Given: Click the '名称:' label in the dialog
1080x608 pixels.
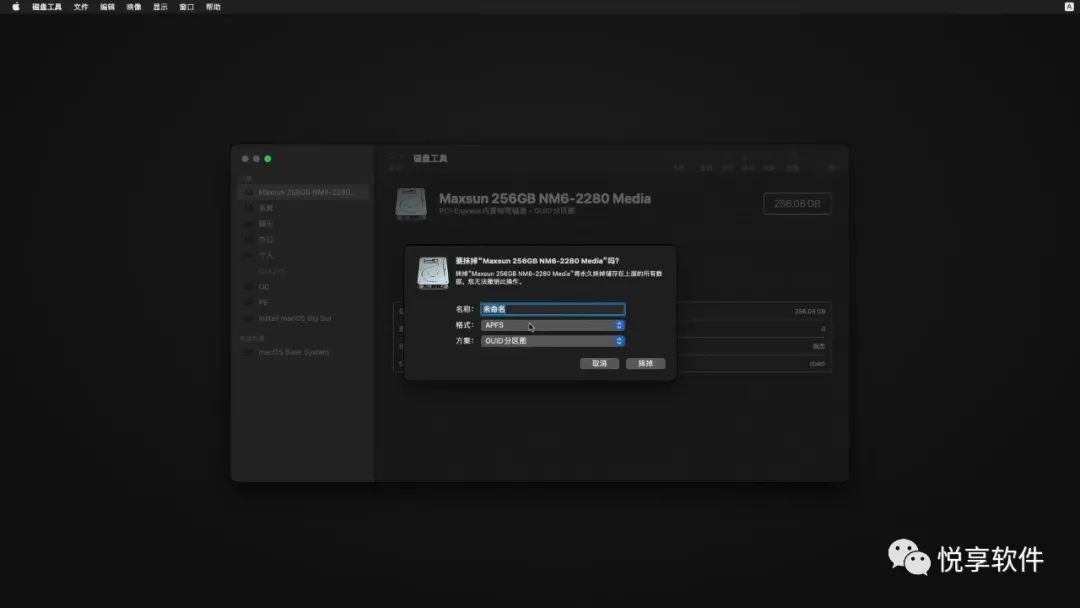Looking at the screenshot, I should click(x=465, y=309).
